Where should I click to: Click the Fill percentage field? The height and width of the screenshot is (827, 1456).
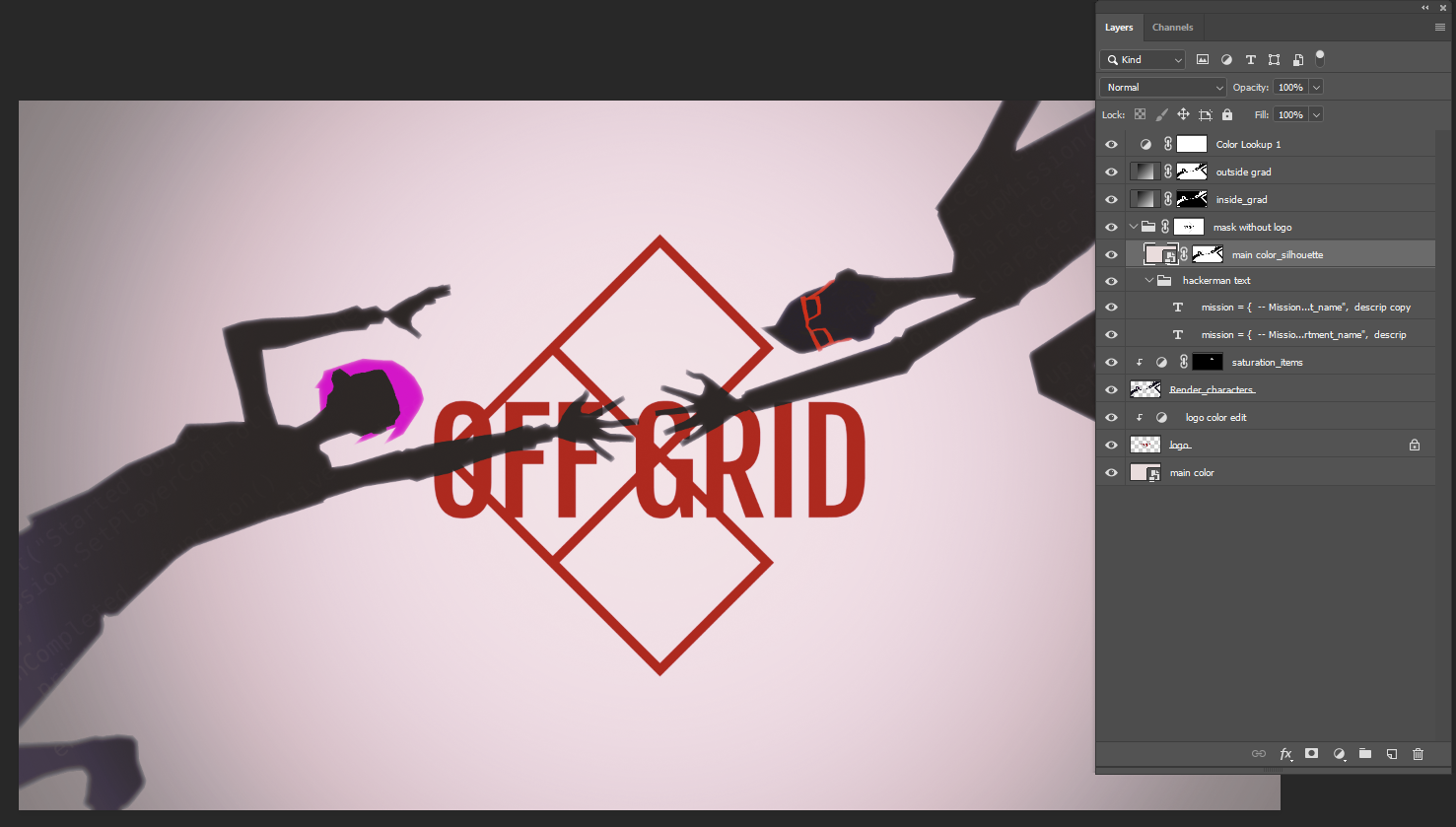(x=1291, y=114)
